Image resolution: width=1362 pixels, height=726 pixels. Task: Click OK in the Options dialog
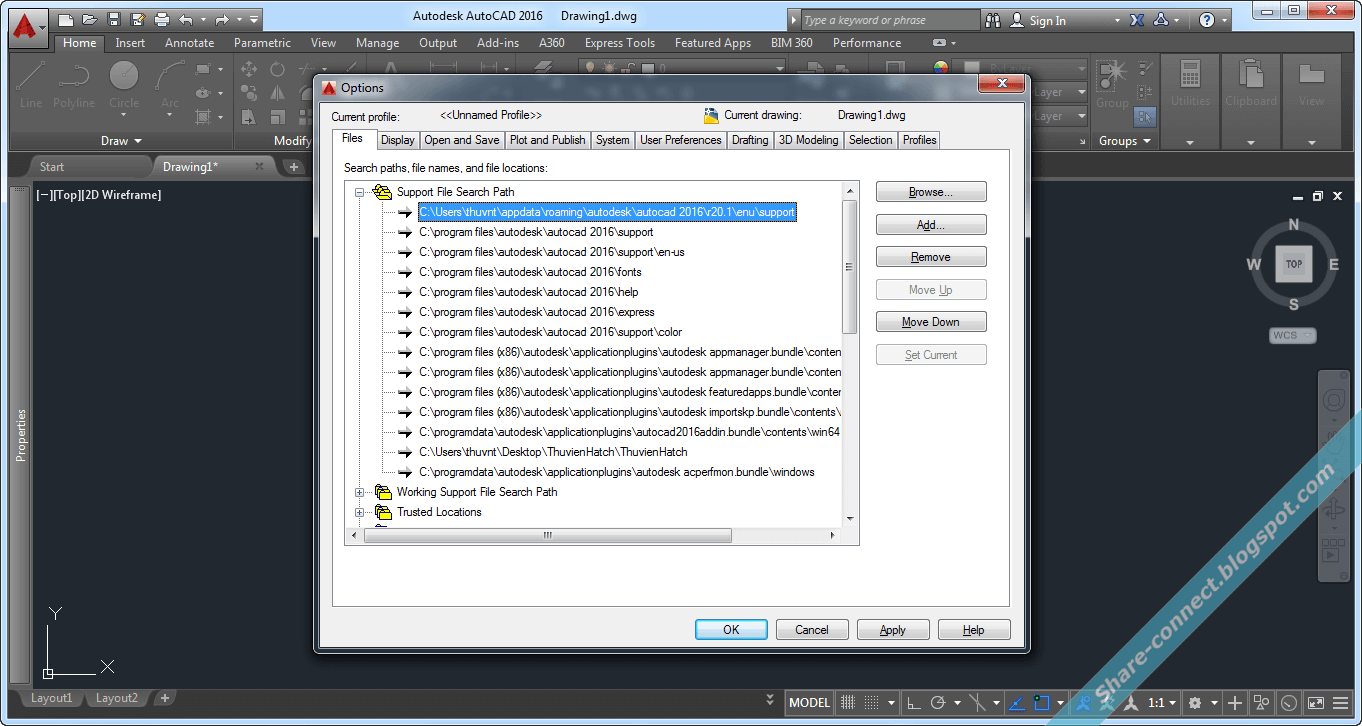tap(731, 630)
